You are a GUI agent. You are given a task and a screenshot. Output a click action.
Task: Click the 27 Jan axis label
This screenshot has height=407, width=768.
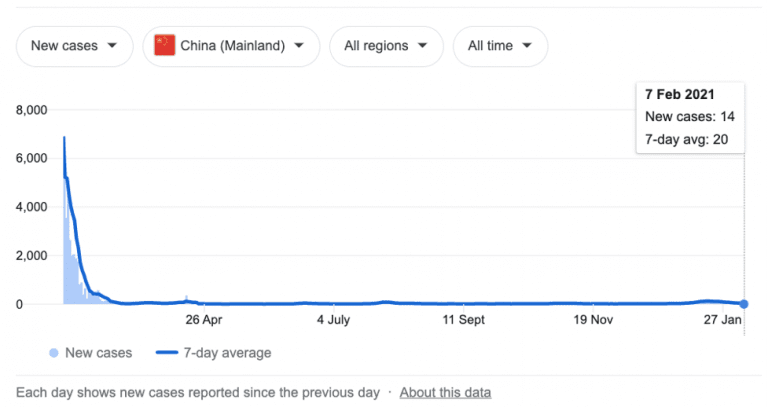(x=722, y=320)
